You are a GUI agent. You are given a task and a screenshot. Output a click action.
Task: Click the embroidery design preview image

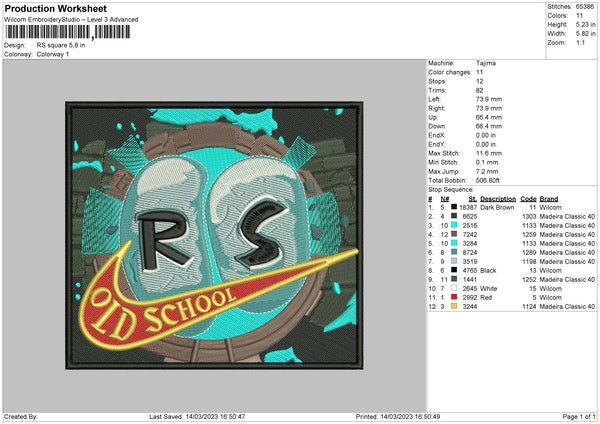(212, 232)
